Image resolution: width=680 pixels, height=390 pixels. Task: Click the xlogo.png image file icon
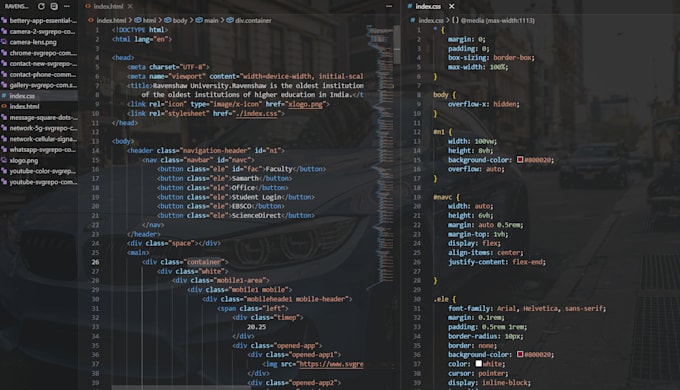tap(4, 161)
